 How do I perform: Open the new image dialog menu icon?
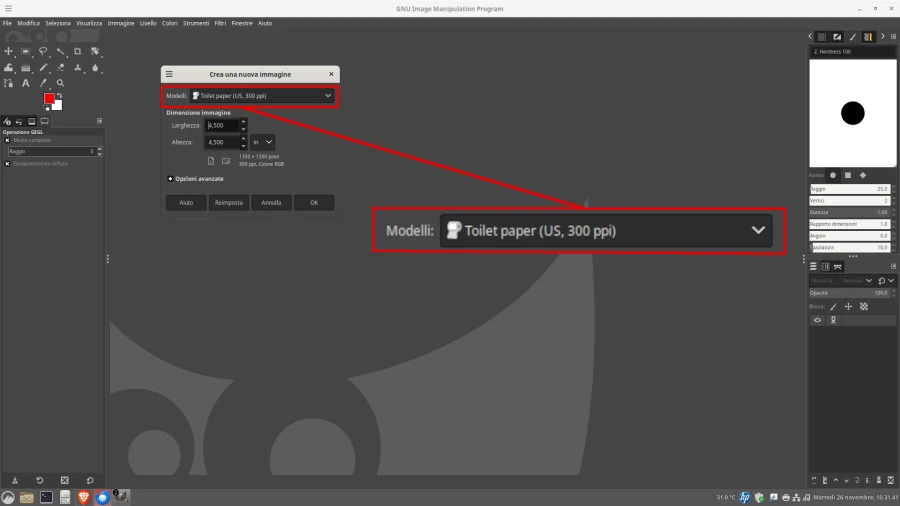169,74
